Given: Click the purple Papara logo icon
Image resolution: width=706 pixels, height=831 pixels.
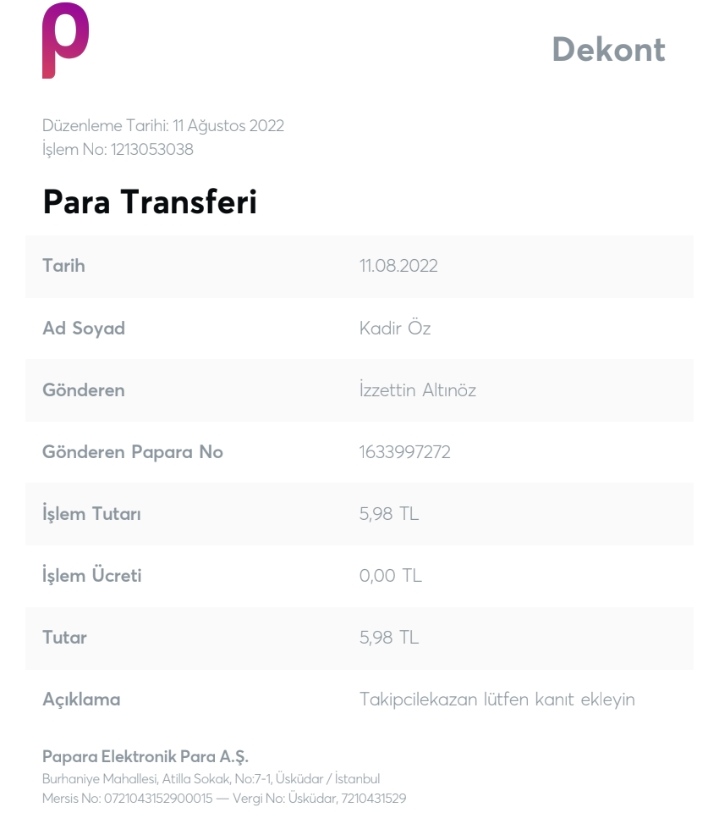Looking at the screenshot, I should coord(66,41).
